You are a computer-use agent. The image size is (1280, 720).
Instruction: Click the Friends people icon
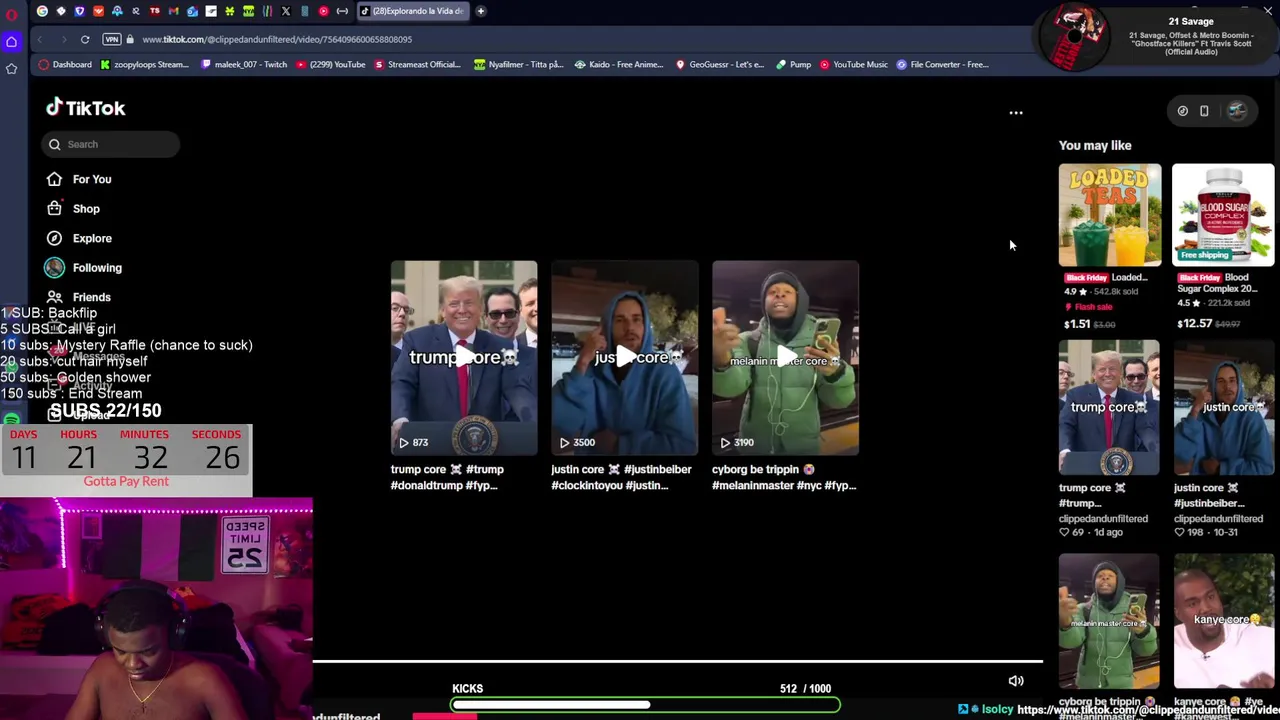54,297
